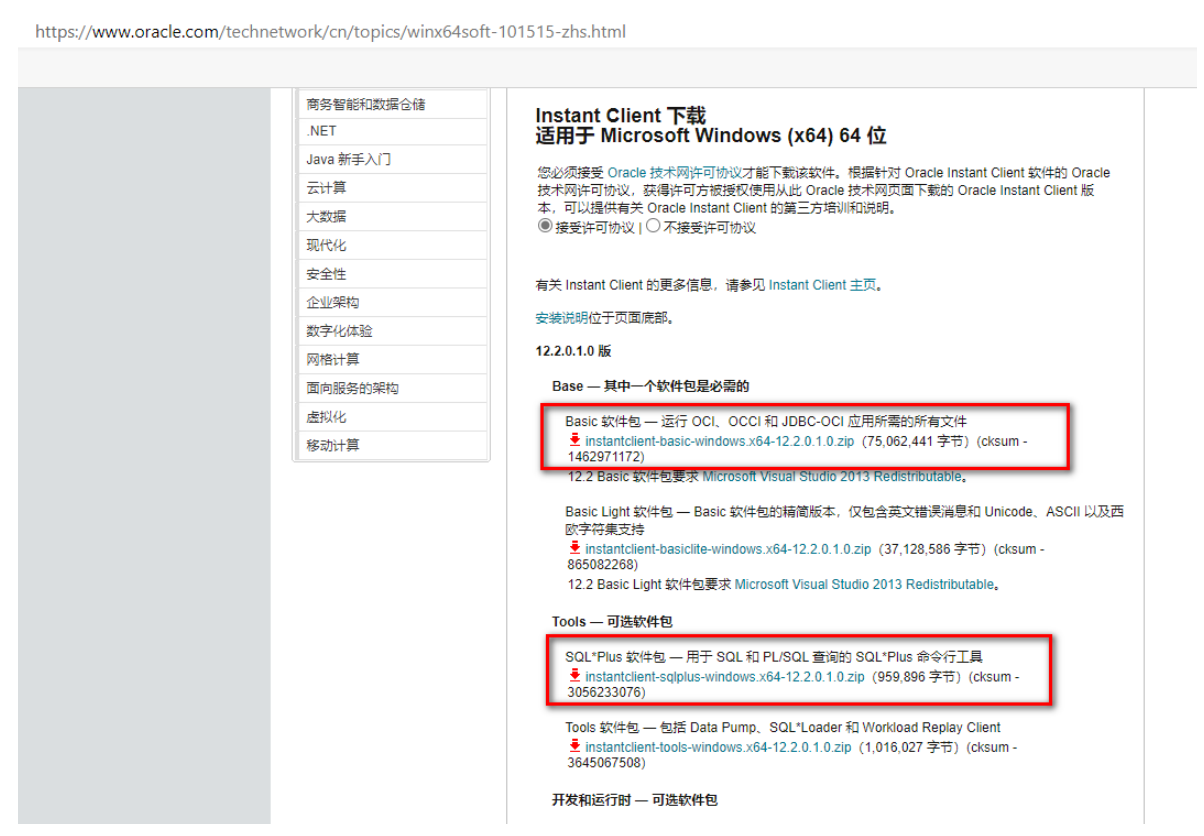
Task: Click the download icon beside instantclient-tools-windows zip
Action: tap(575, 746)
